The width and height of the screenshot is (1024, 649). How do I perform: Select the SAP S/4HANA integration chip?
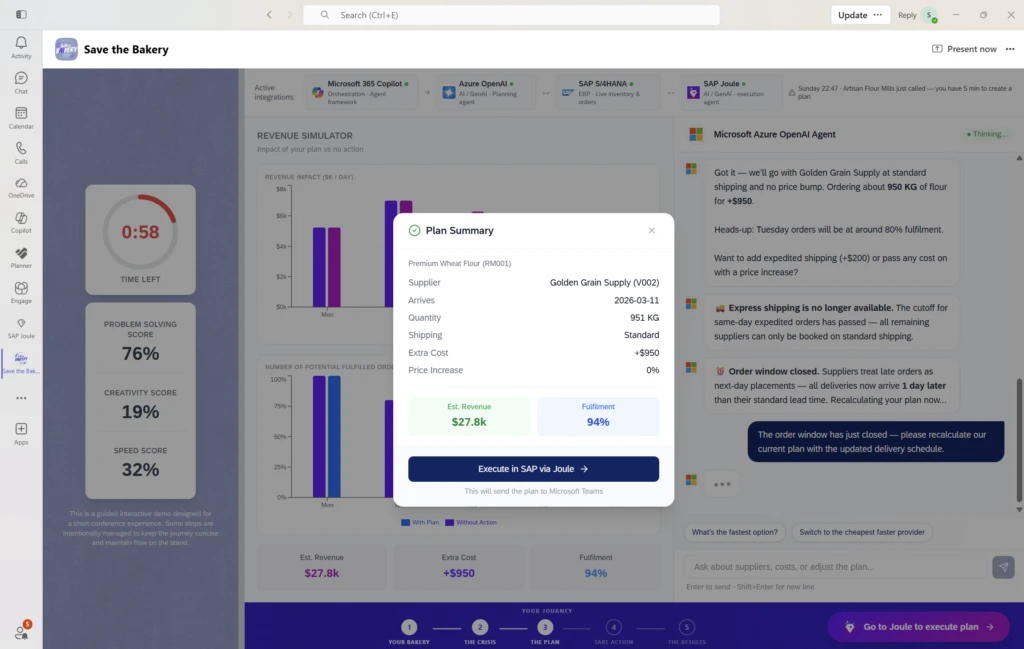[607, 93]
